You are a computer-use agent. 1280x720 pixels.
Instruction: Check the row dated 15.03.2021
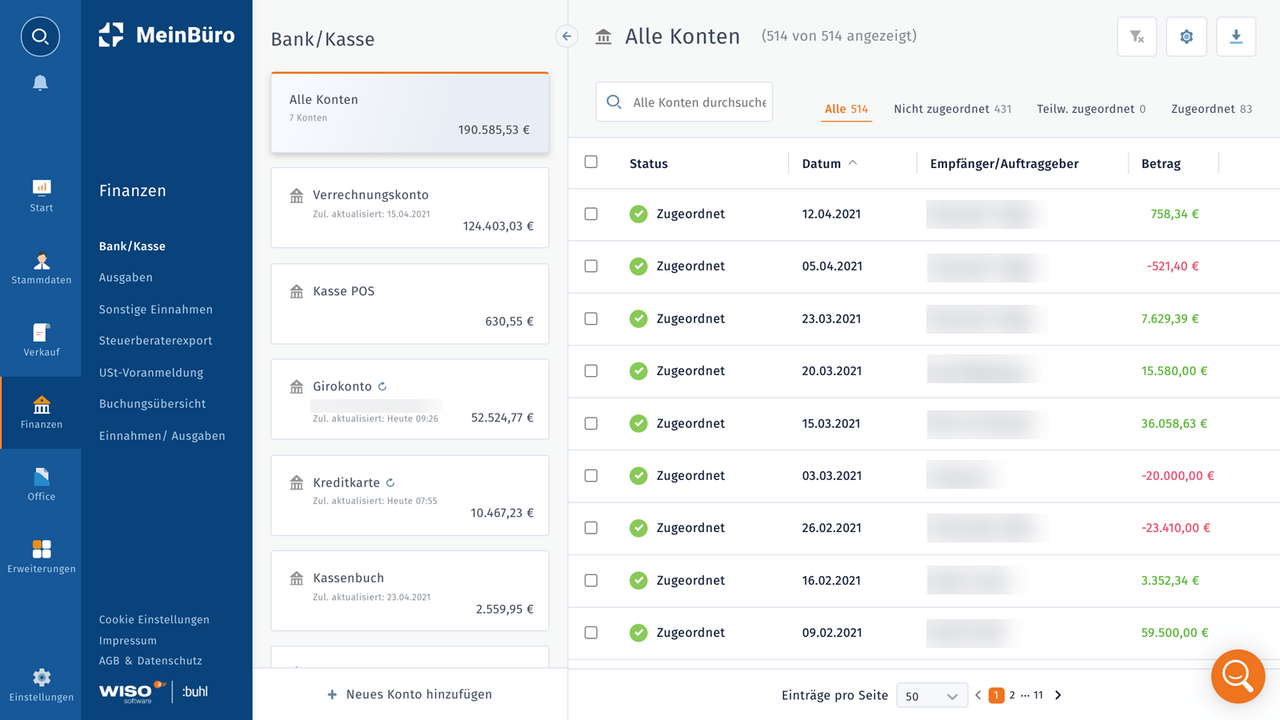point(591,423)
